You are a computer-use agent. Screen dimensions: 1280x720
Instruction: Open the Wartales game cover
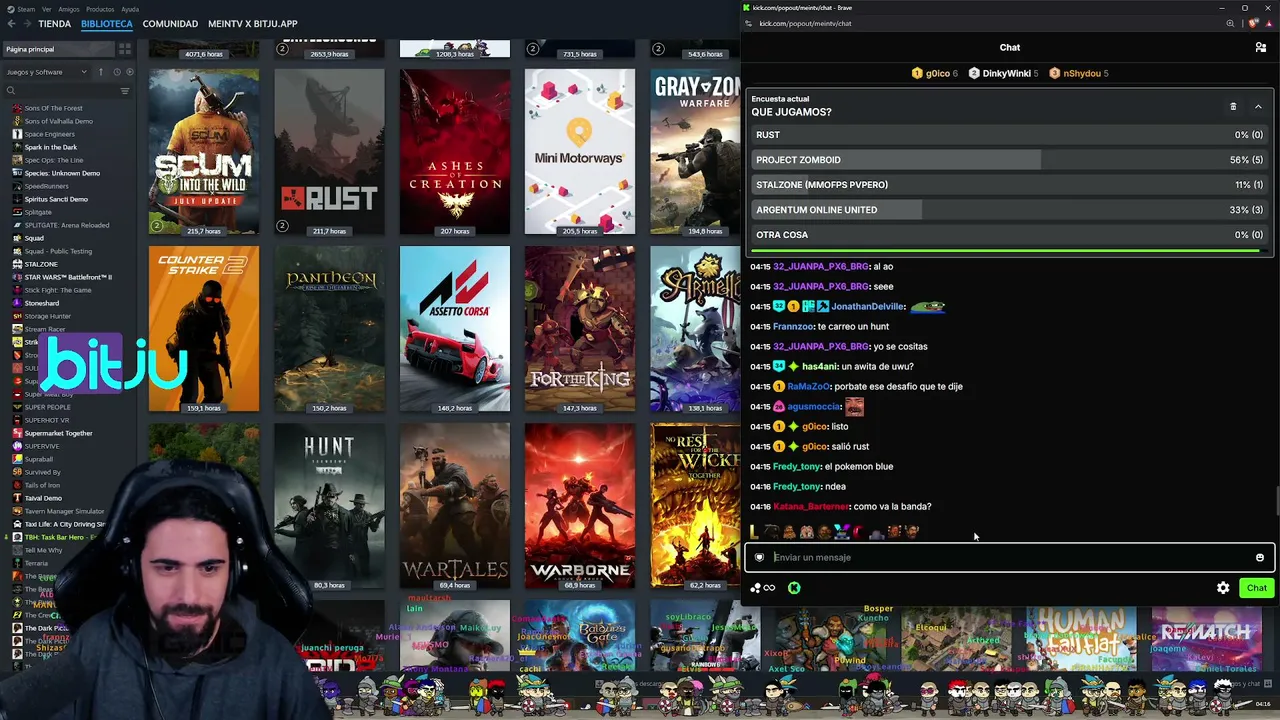click(x=455, y=506)
